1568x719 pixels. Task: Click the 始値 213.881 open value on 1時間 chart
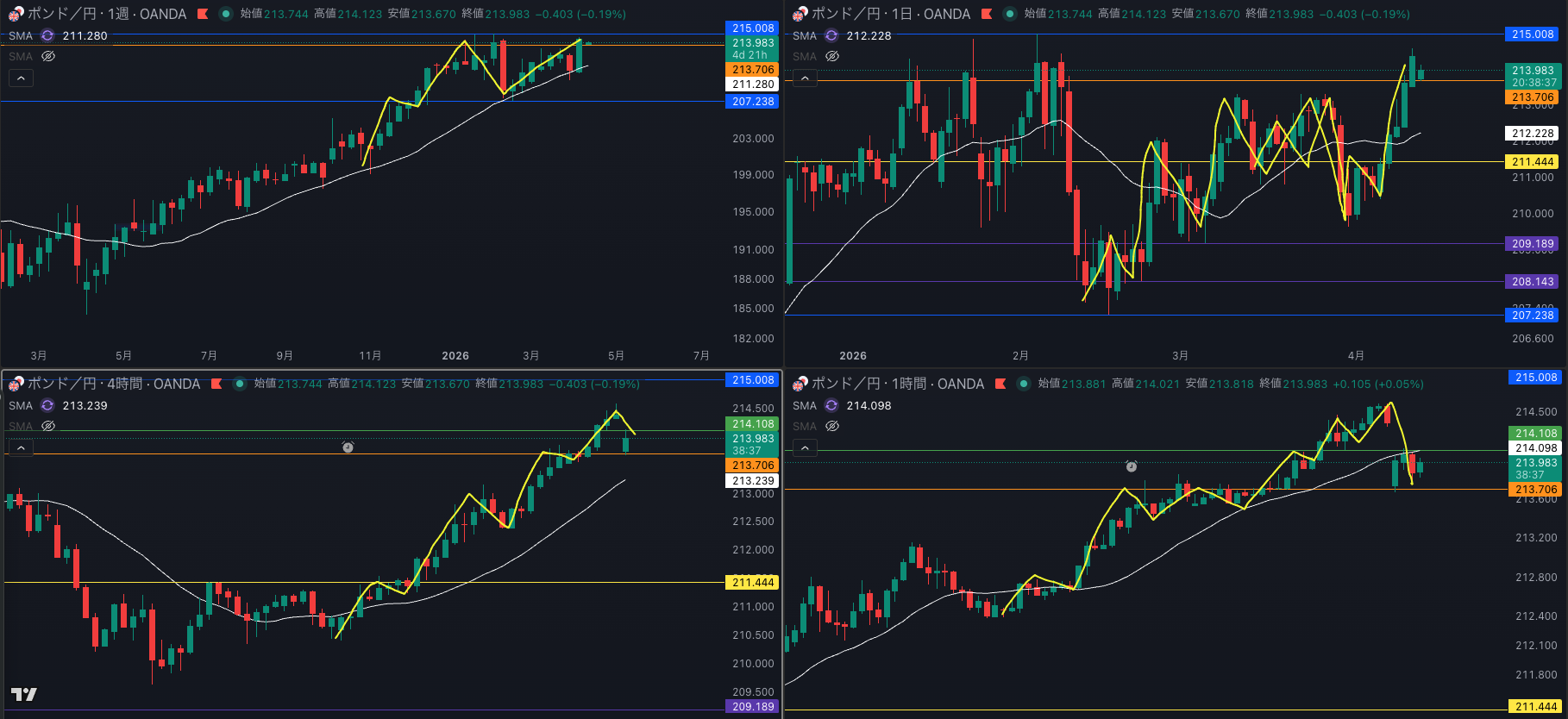tap(1072, 384)
